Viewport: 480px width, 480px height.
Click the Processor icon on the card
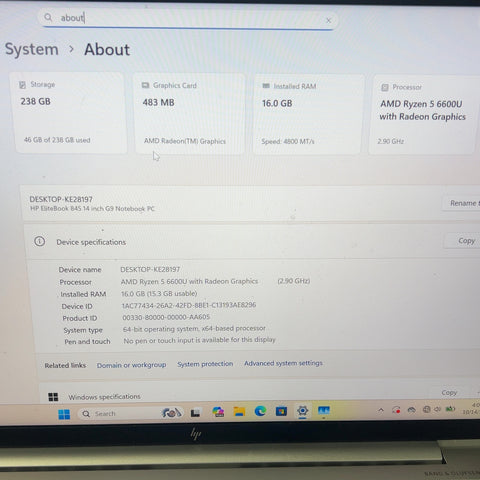385,87
